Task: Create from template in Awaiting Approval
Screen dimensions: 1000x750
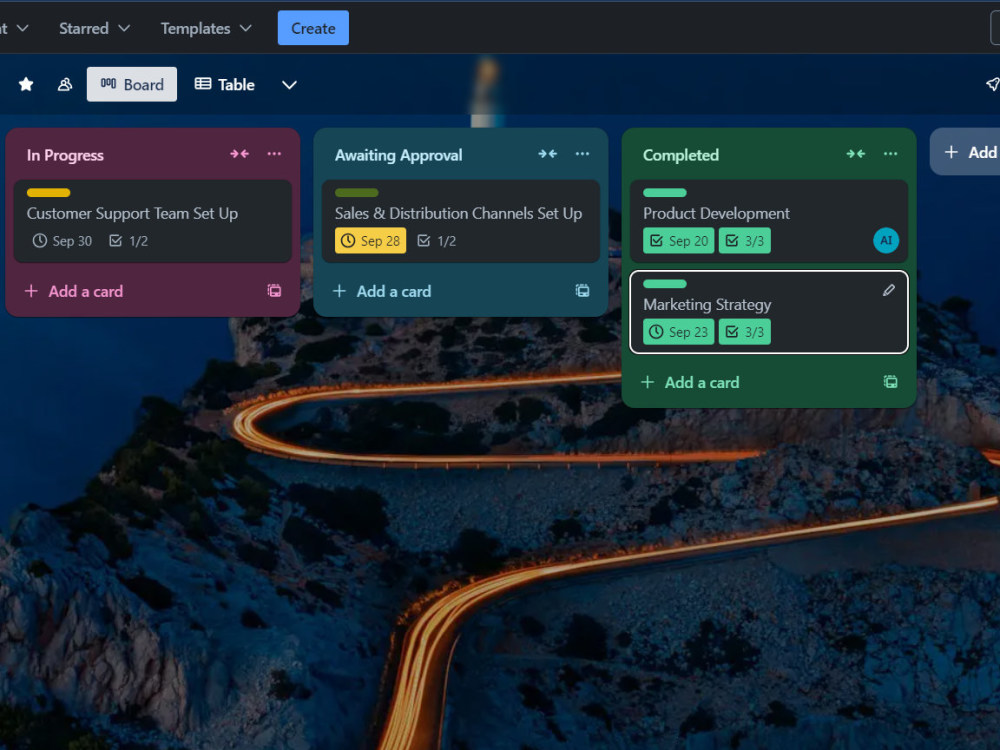Action: pyautogui.click(x=582, y=291)
